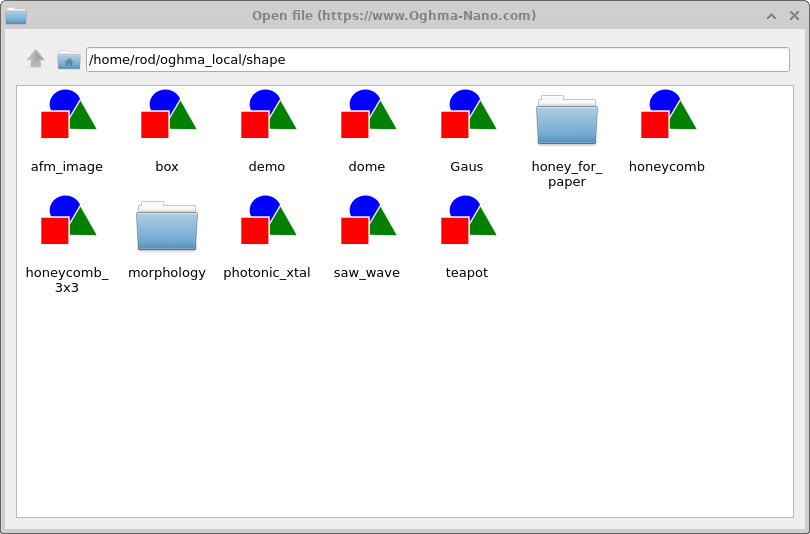Navigate to the home folder
Viewport: 810px width, 534px height.
[68, 60]
